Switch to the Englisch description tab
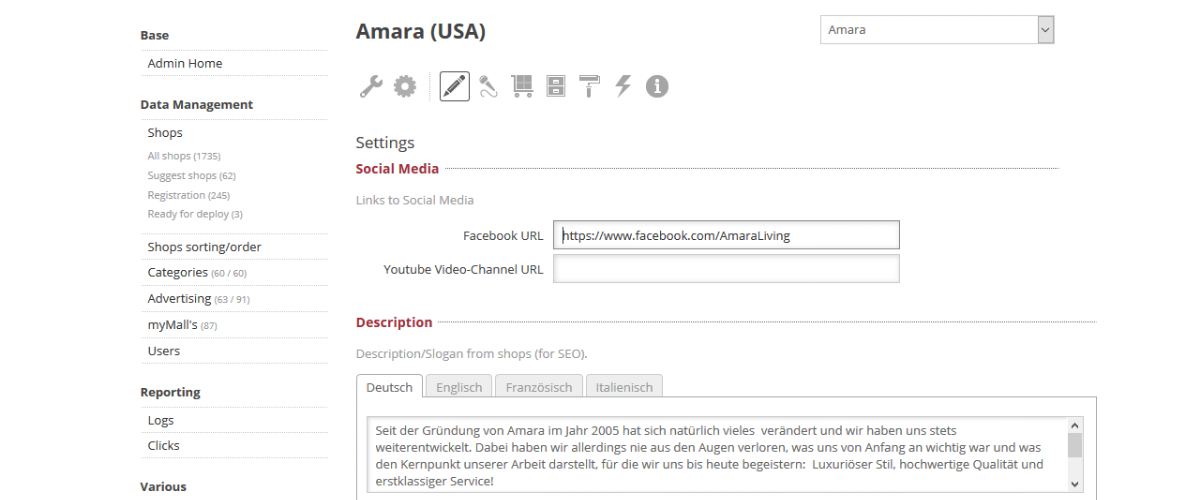 coord(459,387)
